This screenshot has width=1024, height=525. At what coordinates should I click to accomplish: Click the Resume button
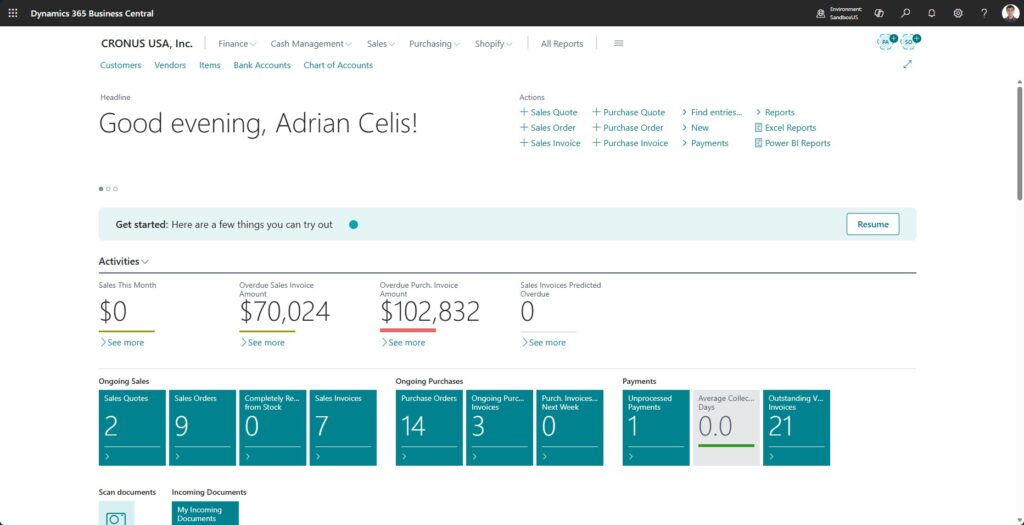tap(872, 224)
